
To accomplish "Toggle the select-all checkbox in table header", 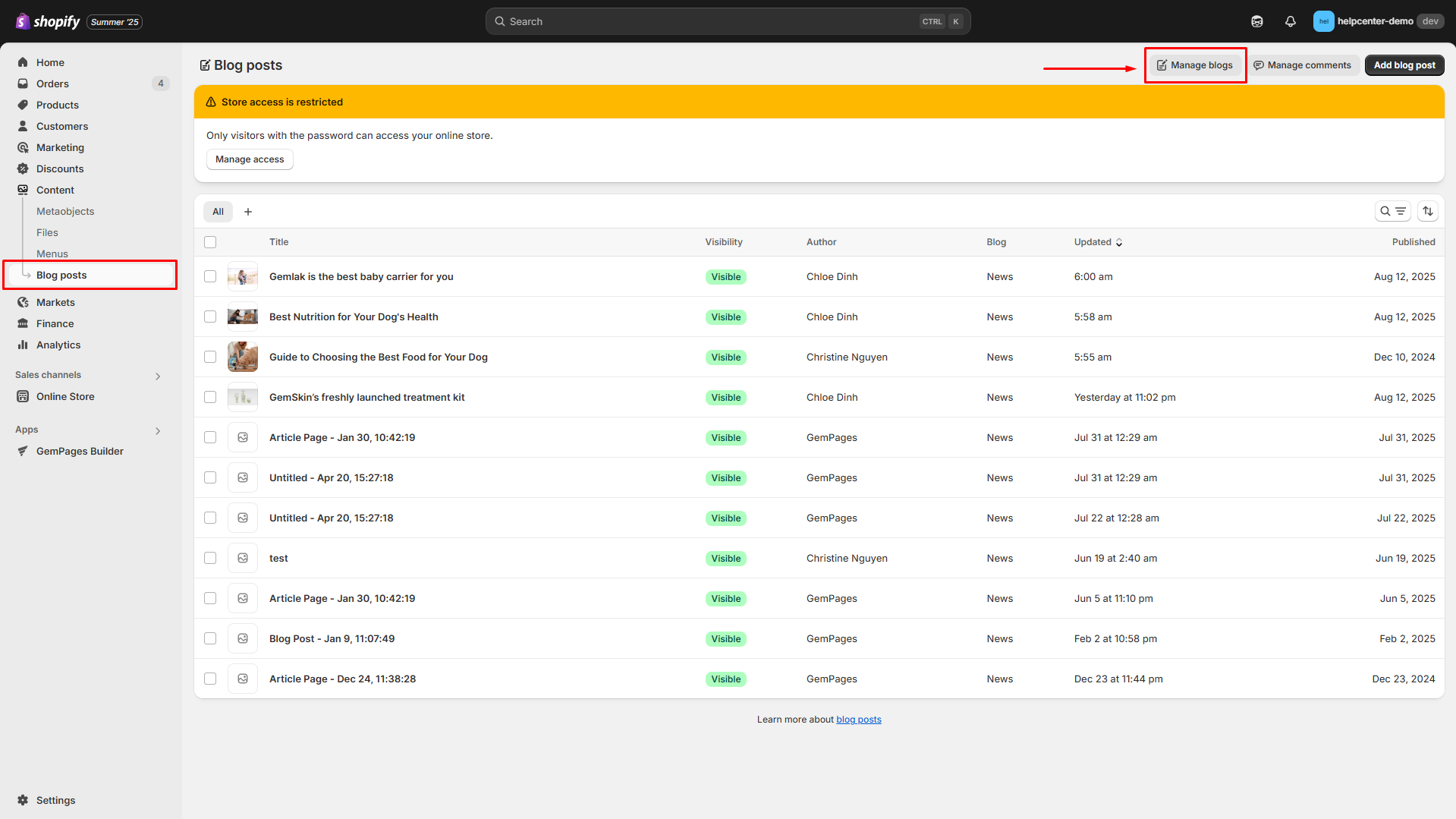I will (210, 242).
